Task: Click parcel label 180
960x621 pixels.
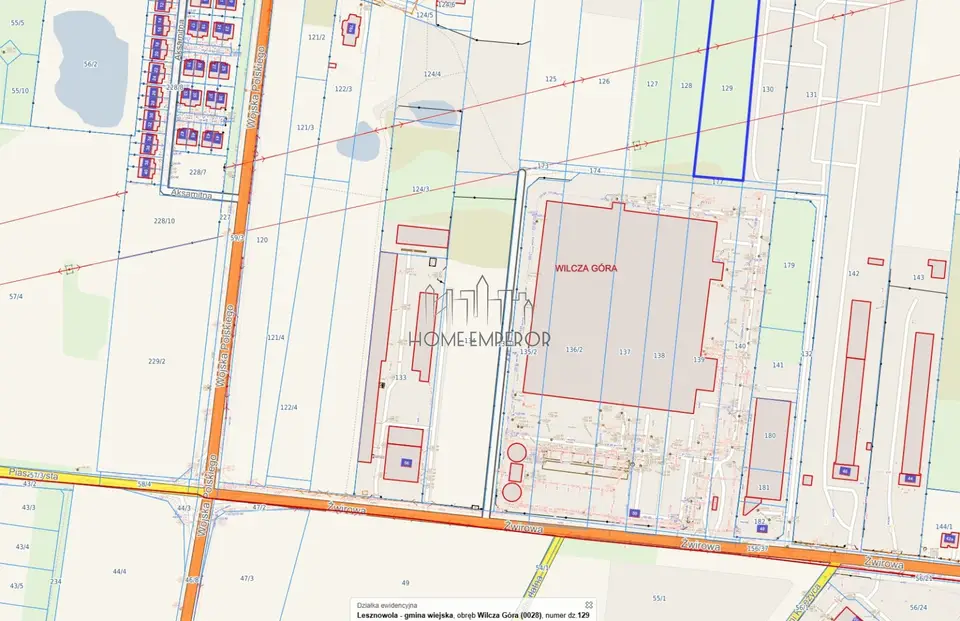Action: pos(770,436)
